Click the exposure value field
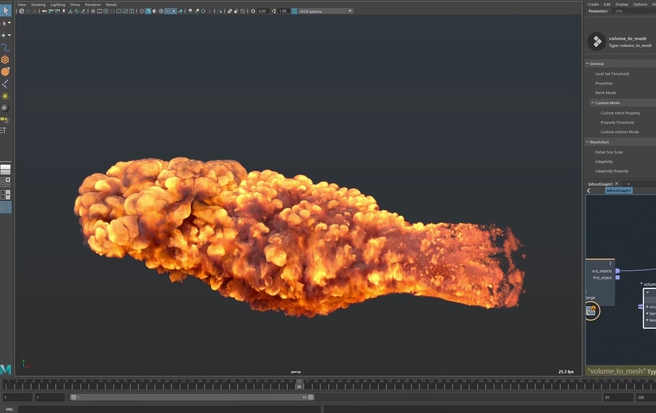 tap(263, 11)
